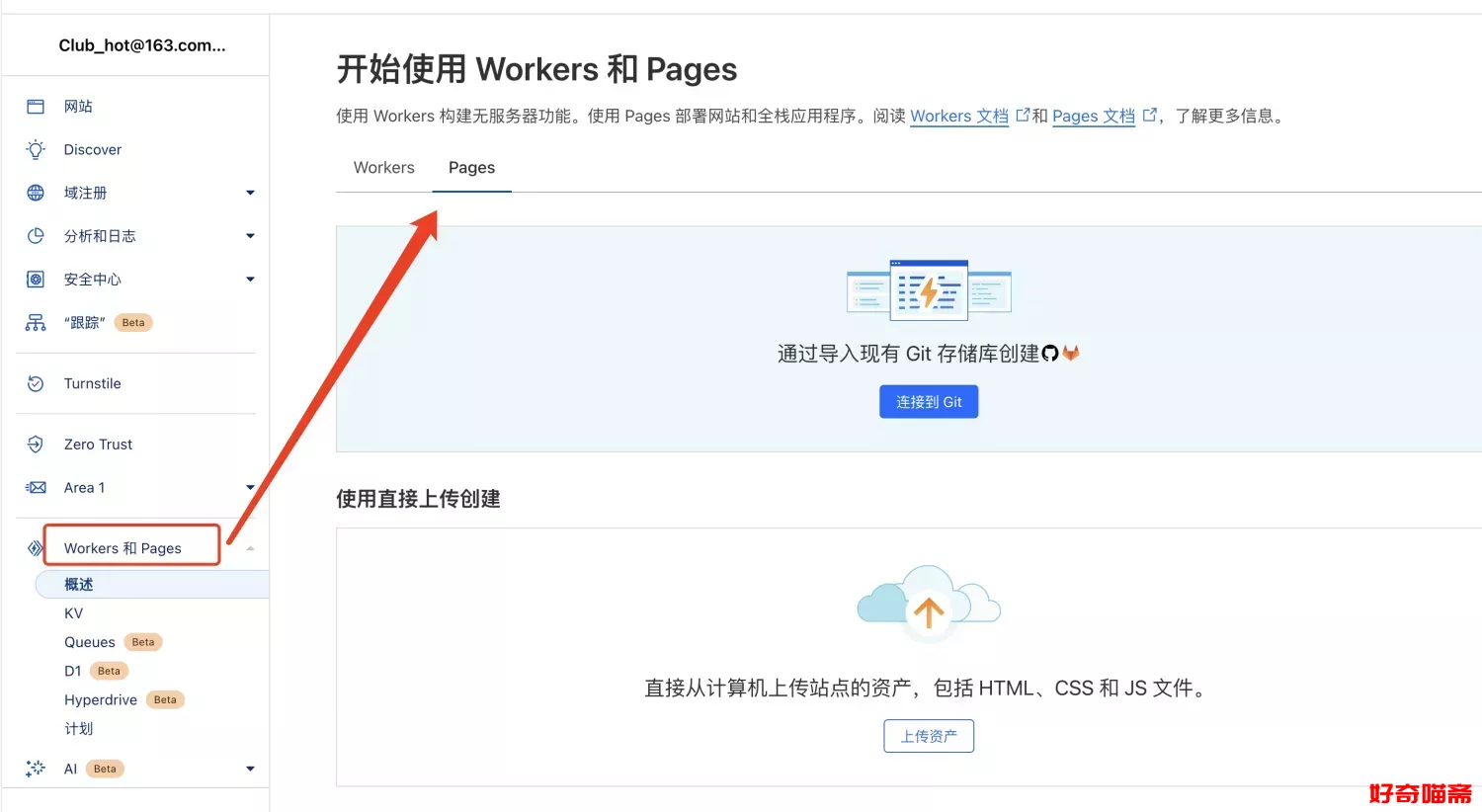Click the 安全中心 shield icon
The height and width of the screenshot is (812, 1482).
pos(36,280)
